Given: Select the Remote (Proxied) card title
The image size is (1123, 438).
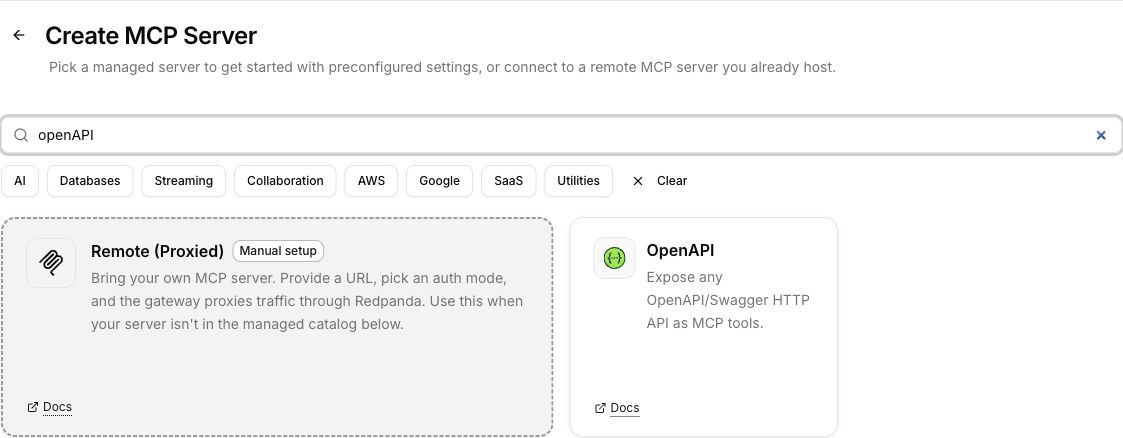Looking at the screenshot, I should point(158,251).
